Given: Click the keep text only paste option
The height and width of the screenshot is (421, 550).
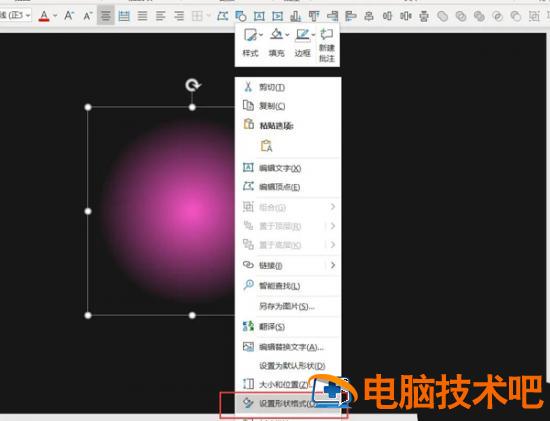Looking at the screenshot, I should (x=267, y=146).
